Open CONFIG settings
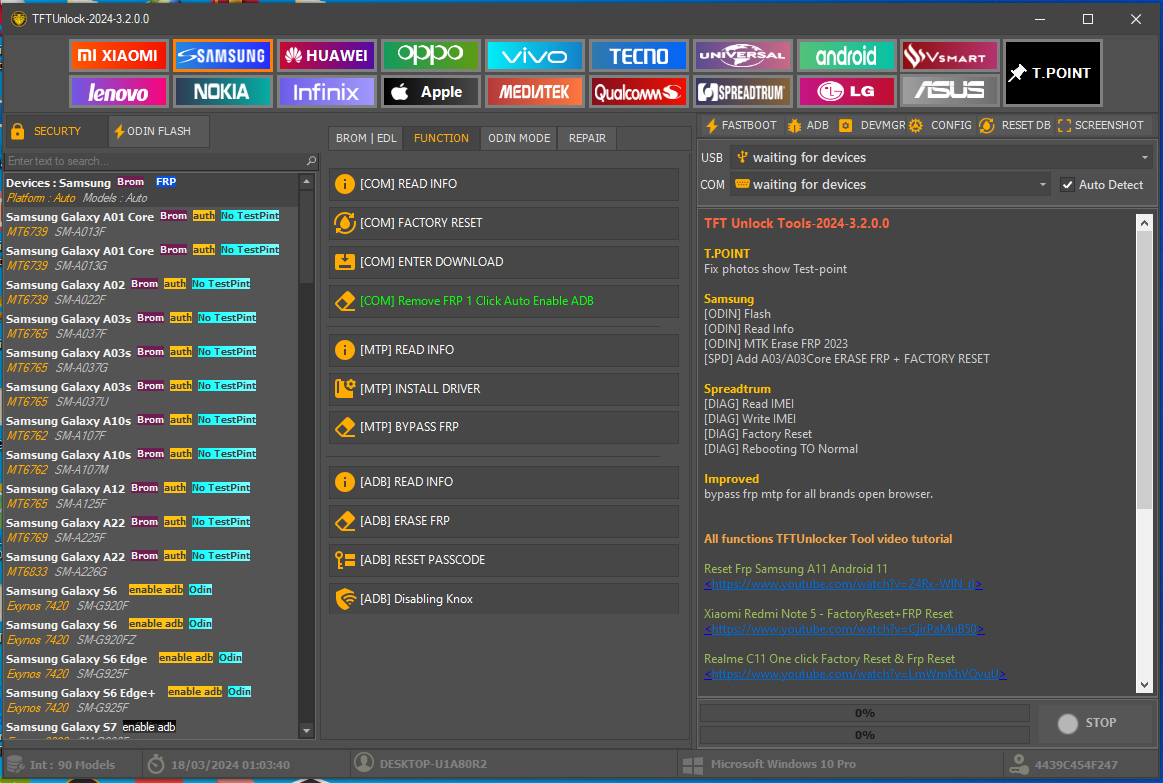The height and width of the screenshot is (783, 1163). click(940, 125)
